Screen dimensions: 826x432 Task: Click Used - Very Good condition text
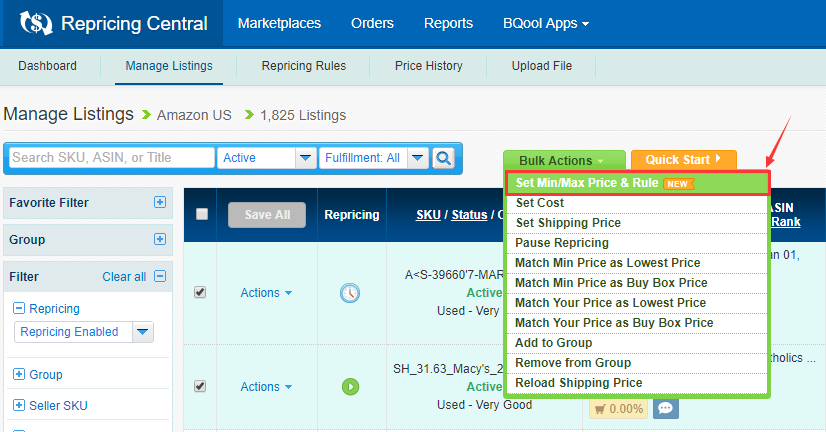(x=484, y=405)
